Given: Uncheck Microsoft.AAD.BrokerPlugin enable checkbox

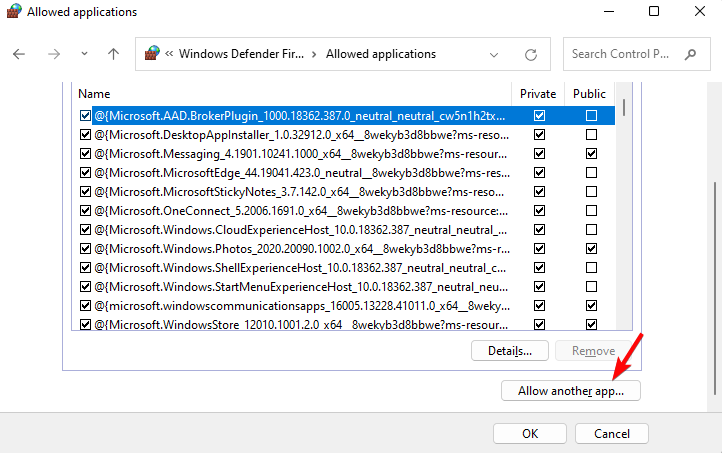Looking at the screenshot, I should pyautogui.click(x=85, y=115).
